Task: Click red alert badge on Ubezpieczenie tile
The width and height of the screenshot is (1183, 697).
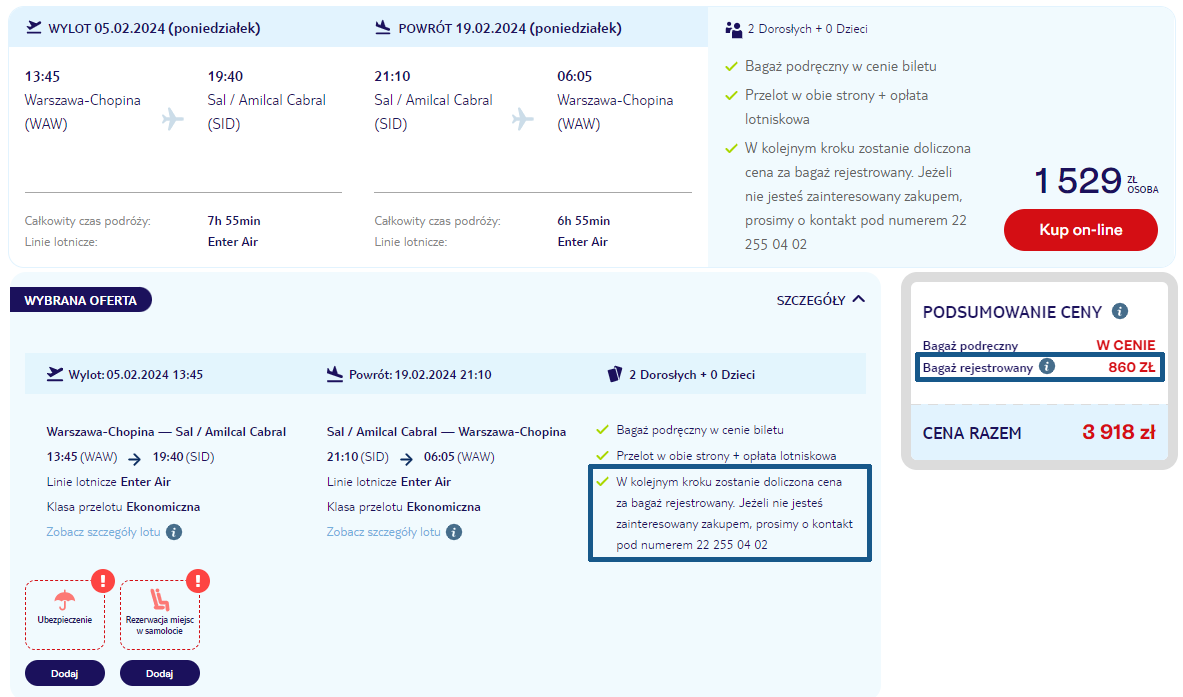Action: (103, 580)
